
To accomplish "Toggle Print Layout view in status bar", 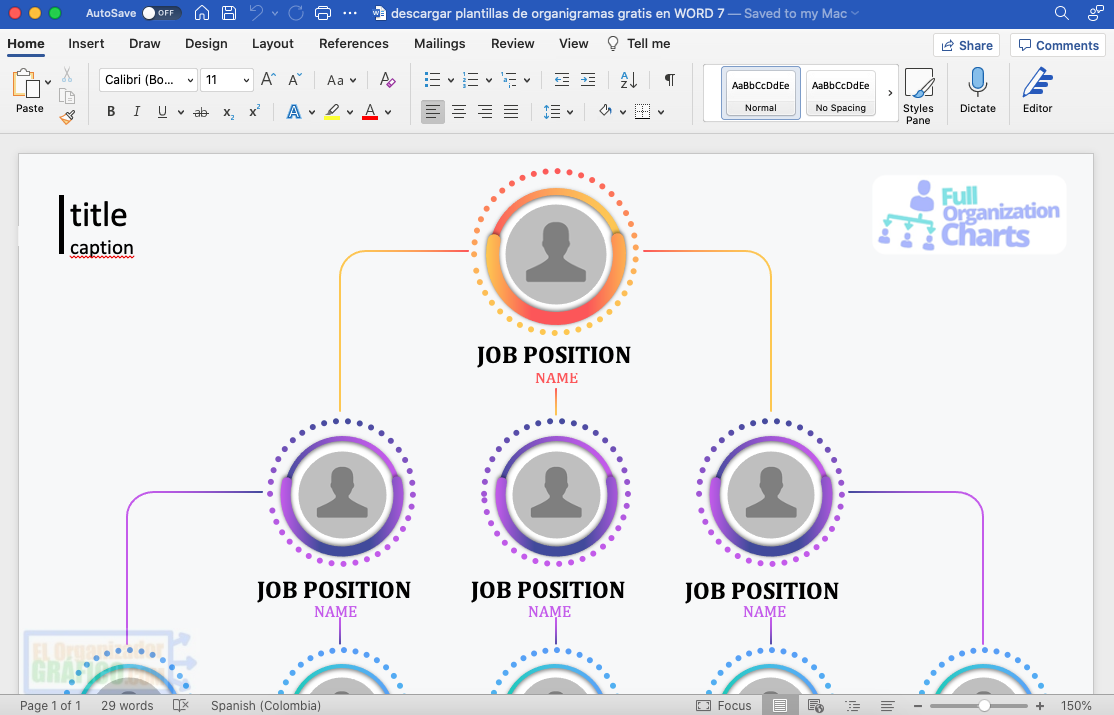I will (x=780, y=705).
